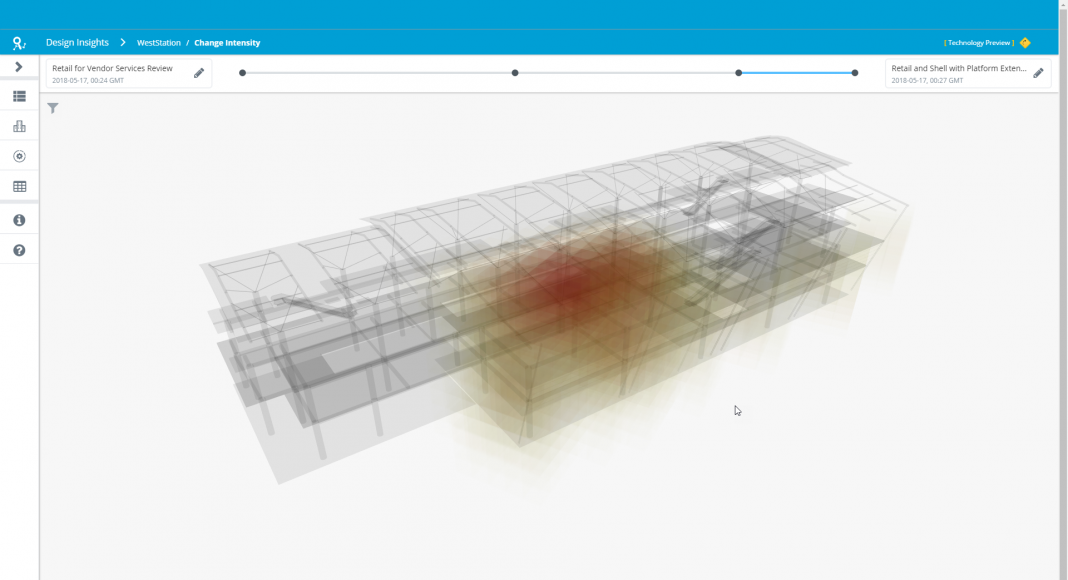Open the filter funnel in viewport

coord(53,108)
